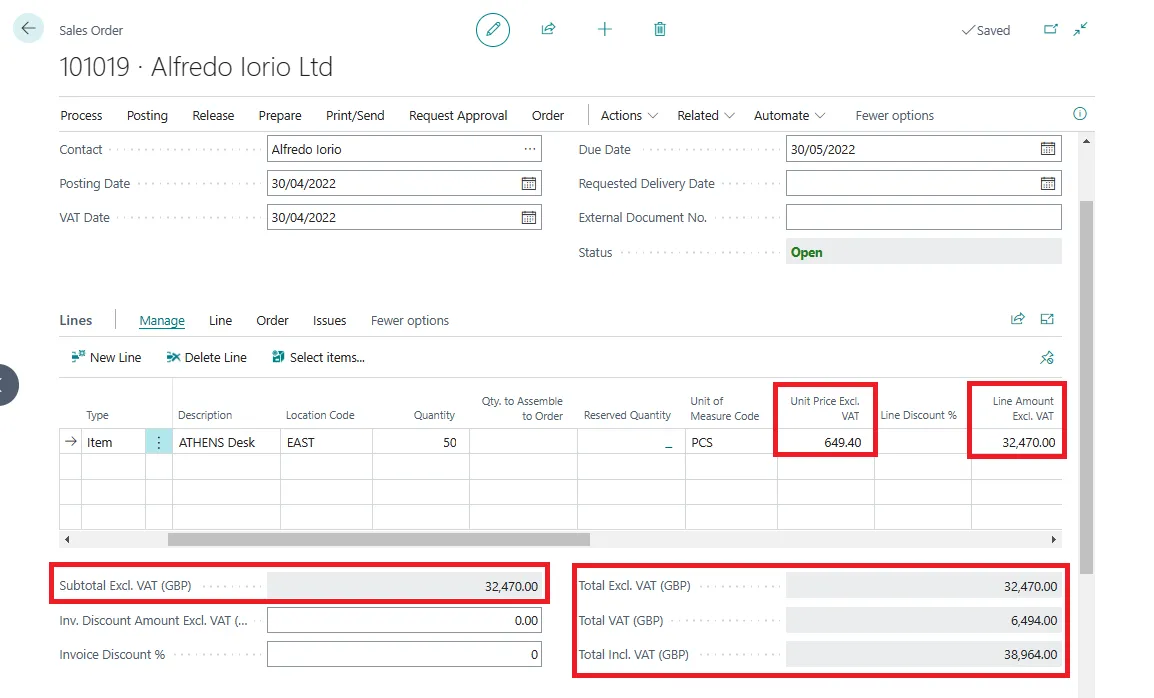Expand the Automate dropdown
The height and width of the screenshot is (698, 1154).
pos(789,116)
